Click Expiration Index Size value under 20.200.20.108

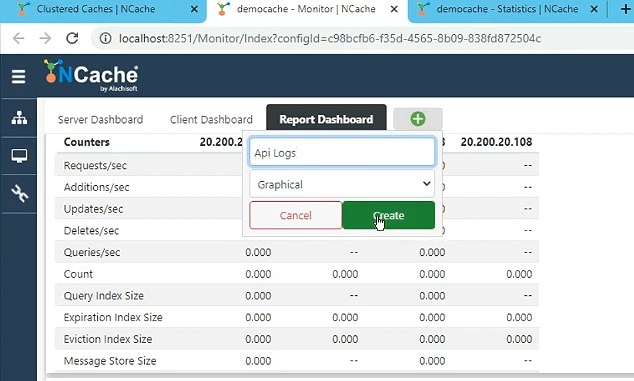tap(519, 318)
